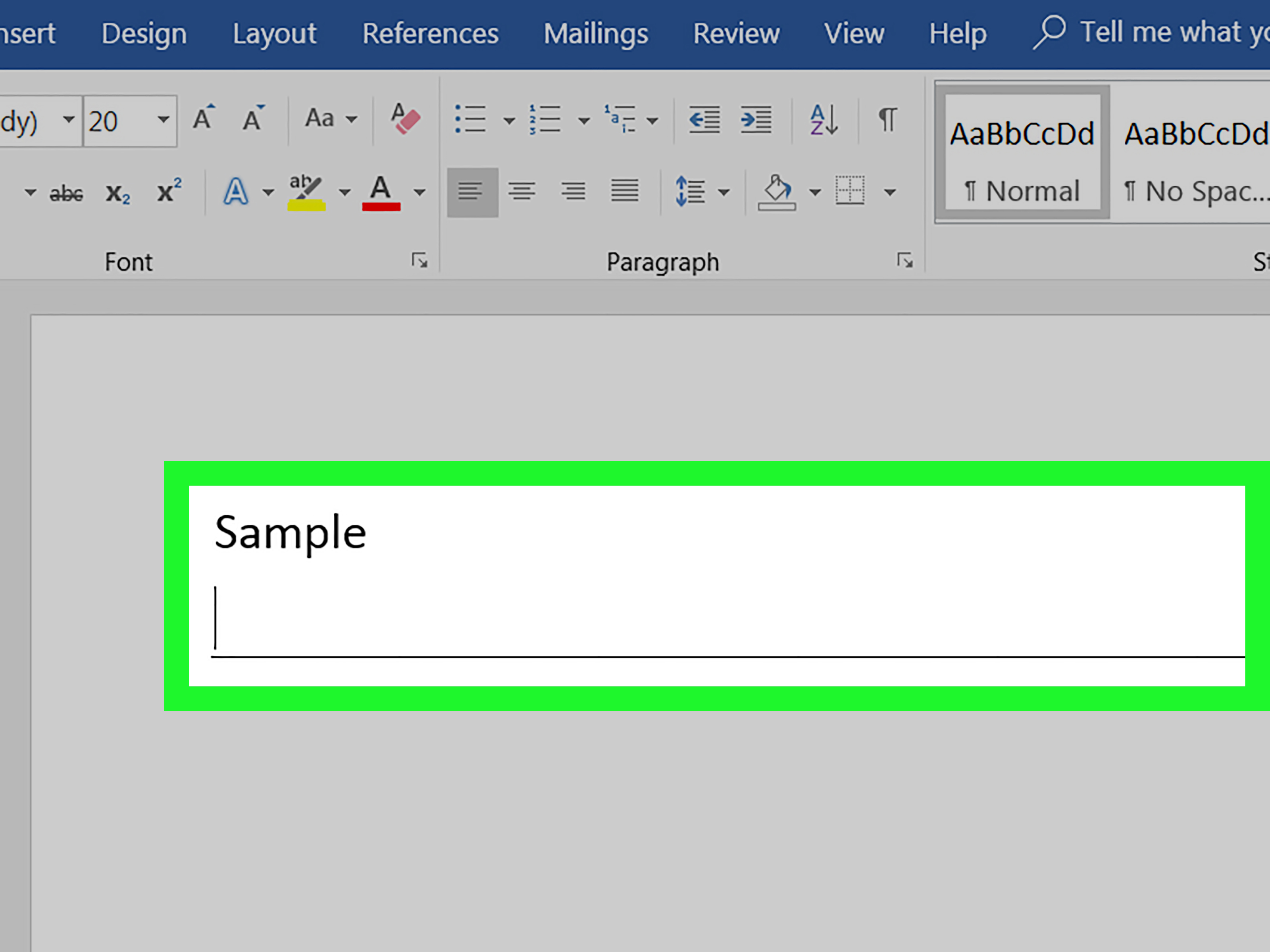
Task: Expand the bullet library dropdown arrow
Action: coord(509,121)
